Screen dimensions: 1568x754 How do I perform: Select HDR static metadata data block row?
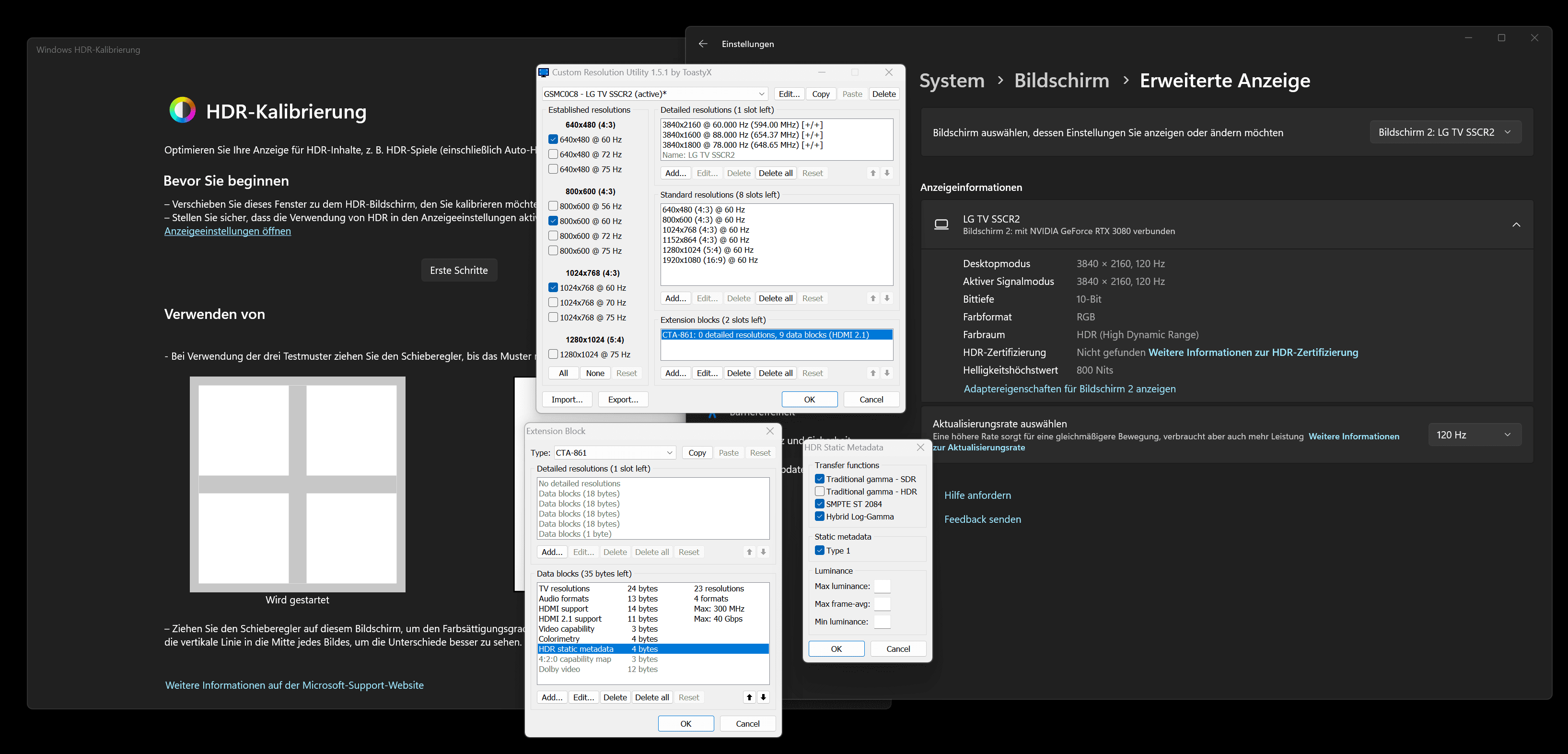point(652,649)
